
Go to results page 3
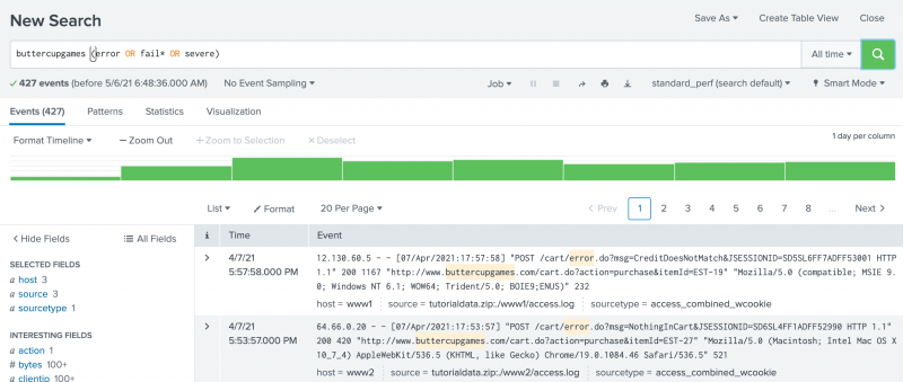(x=688, y=209)
